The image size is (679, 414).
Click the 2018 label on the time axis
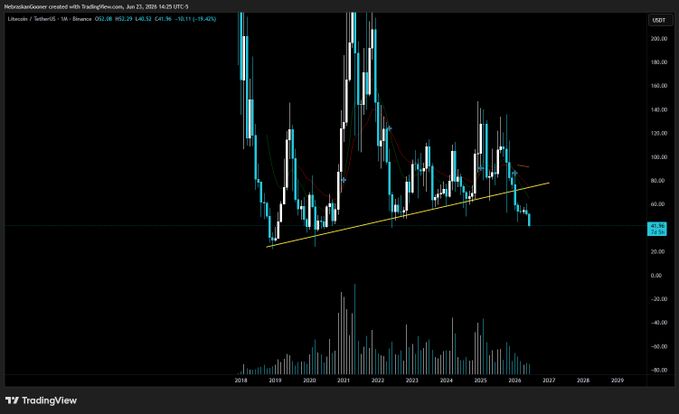(241, 380)
